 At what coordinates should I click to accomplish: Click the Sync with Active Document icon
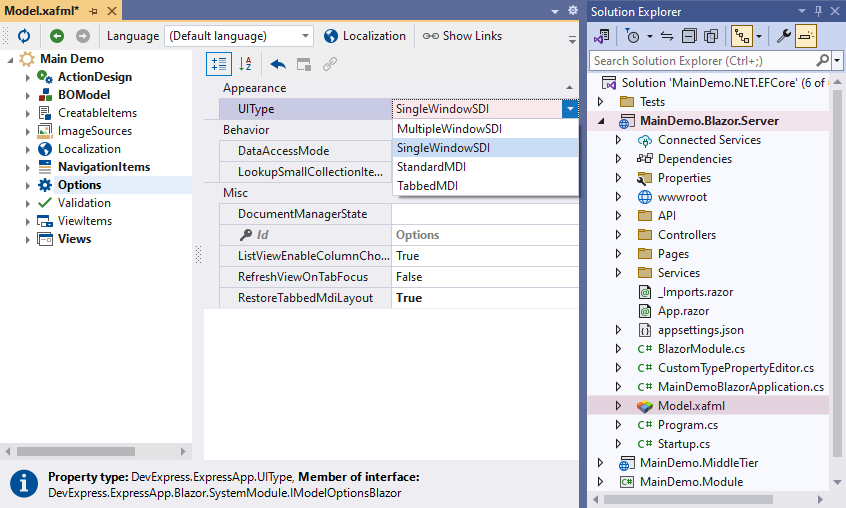667,36
